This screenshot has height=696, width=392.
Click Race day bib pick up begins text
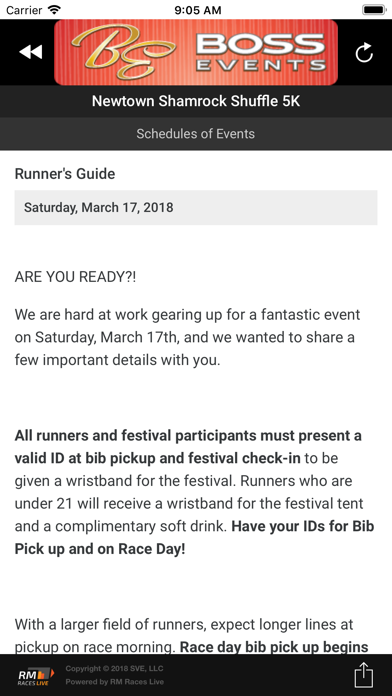coord(274,646)
